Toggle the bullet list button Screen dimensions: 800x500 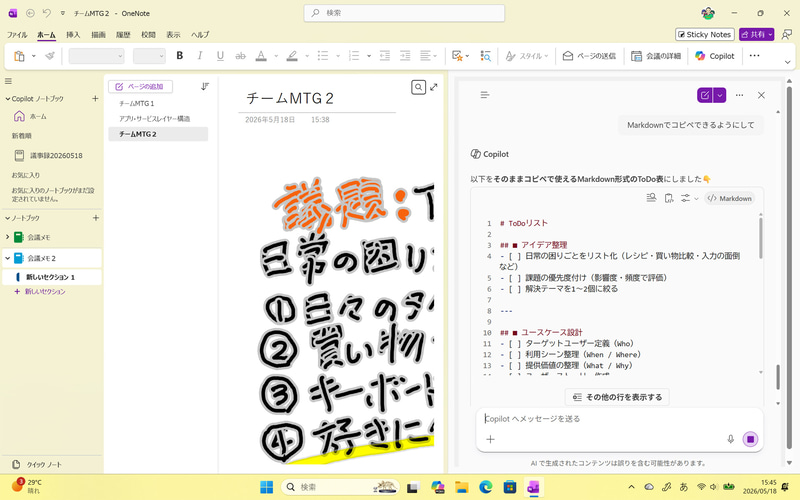point(322,56)
